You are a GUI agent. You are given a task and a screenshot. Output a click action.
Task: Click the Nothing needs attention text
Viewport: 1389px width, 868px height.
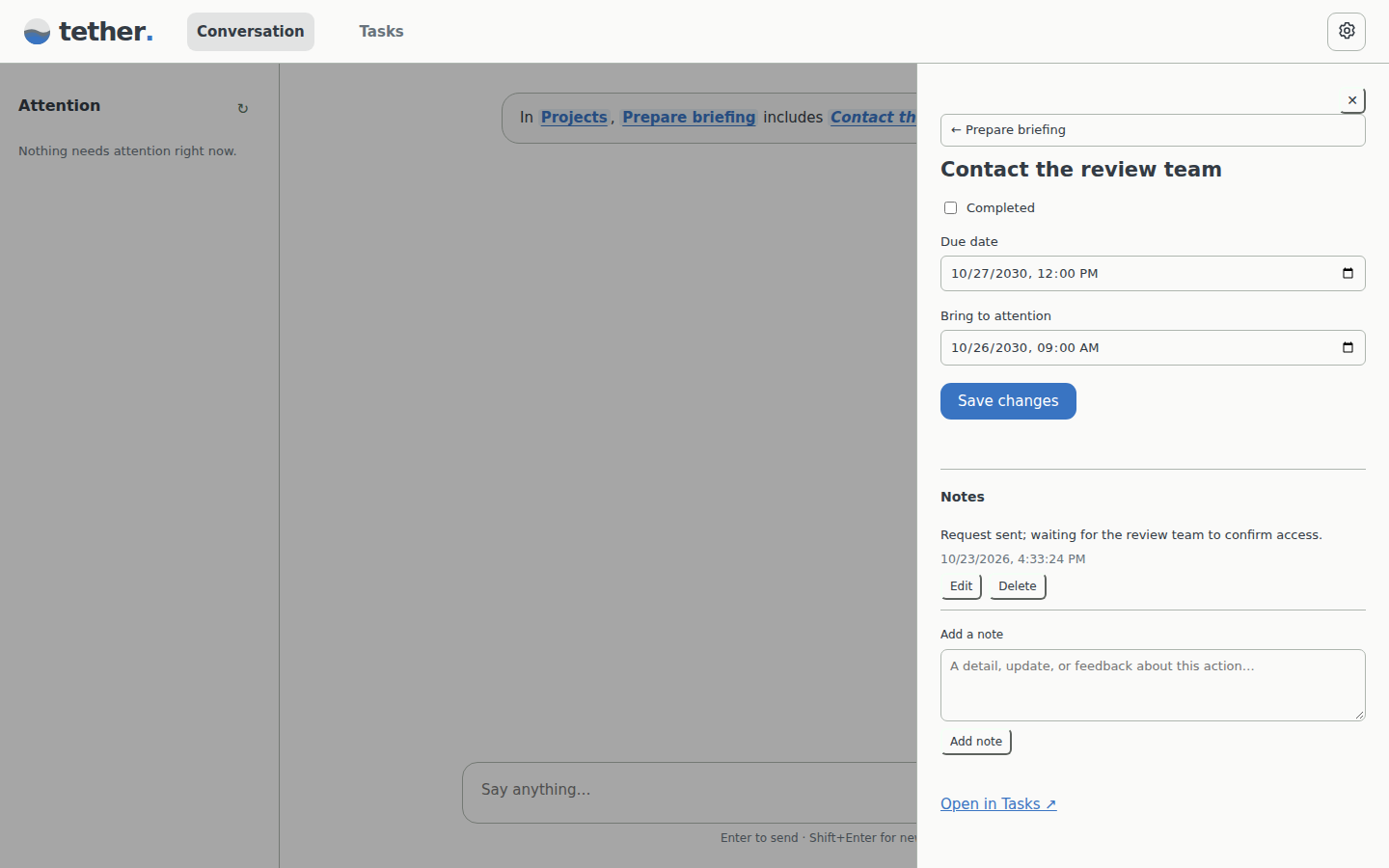[x=127, y=151]
